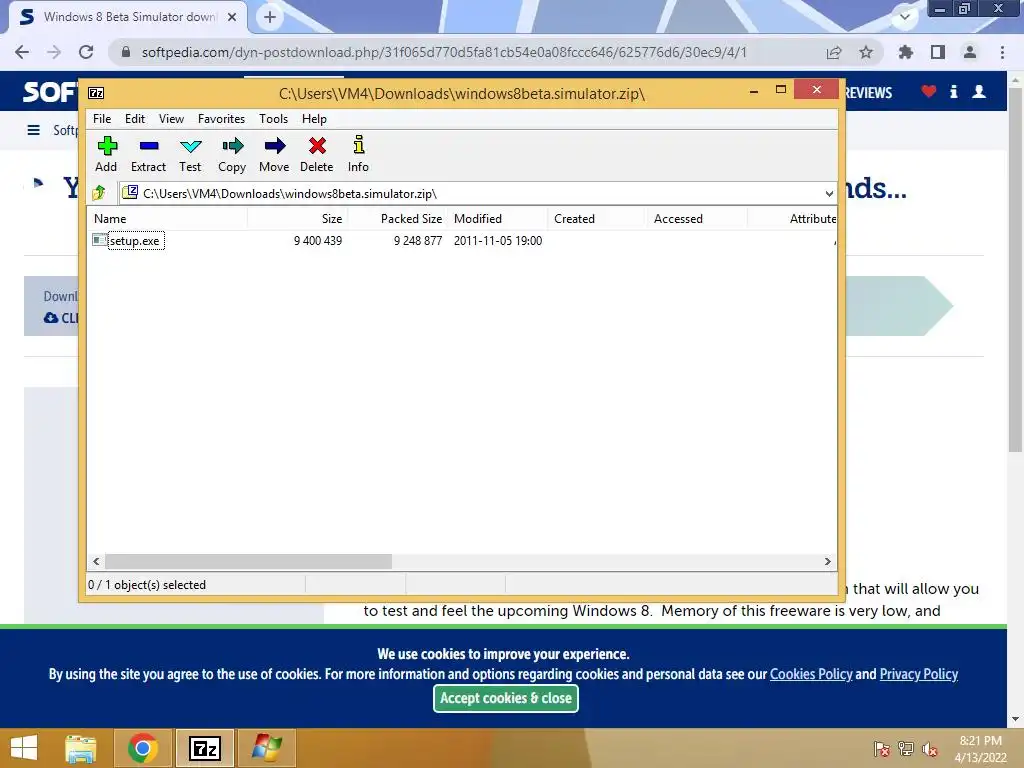Image resolution: width=1024 pixels, height=768 pixels.
Task: Sort by the Modified column header
Action: point(498,219)
